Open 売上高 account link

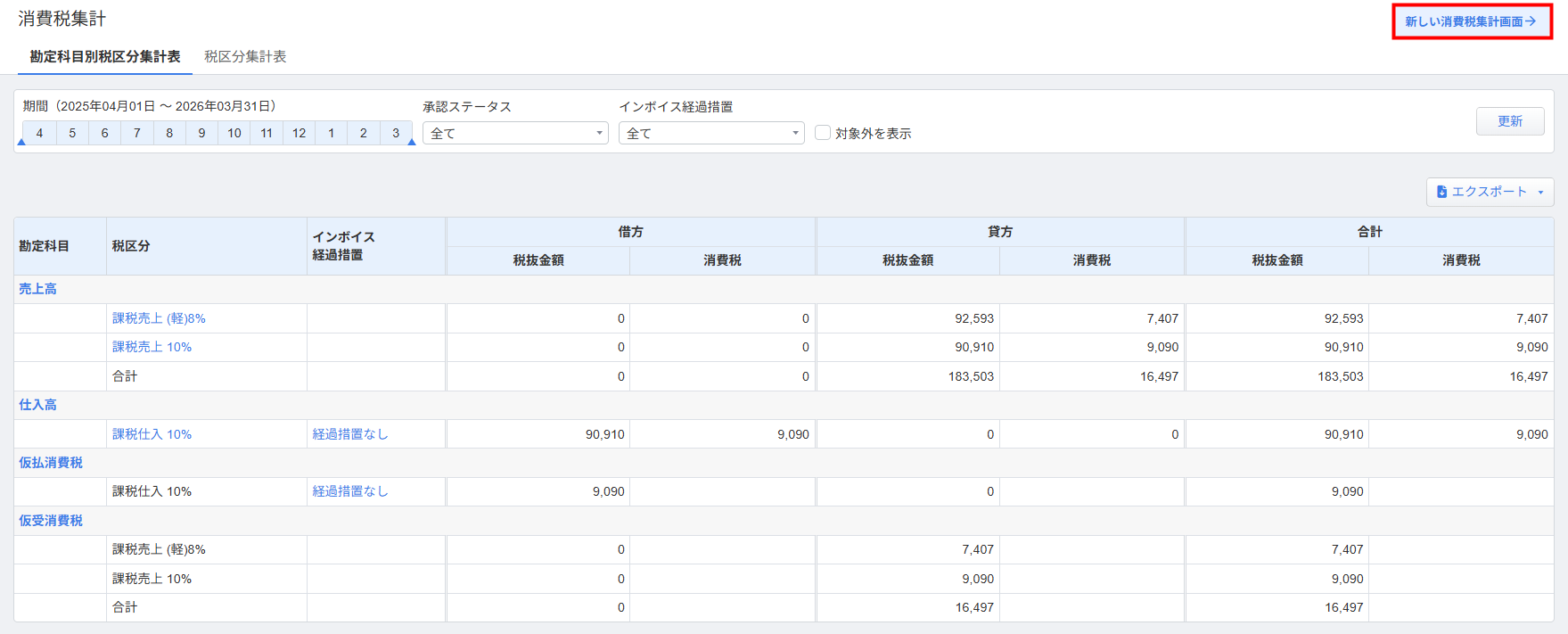click(37, 289)
